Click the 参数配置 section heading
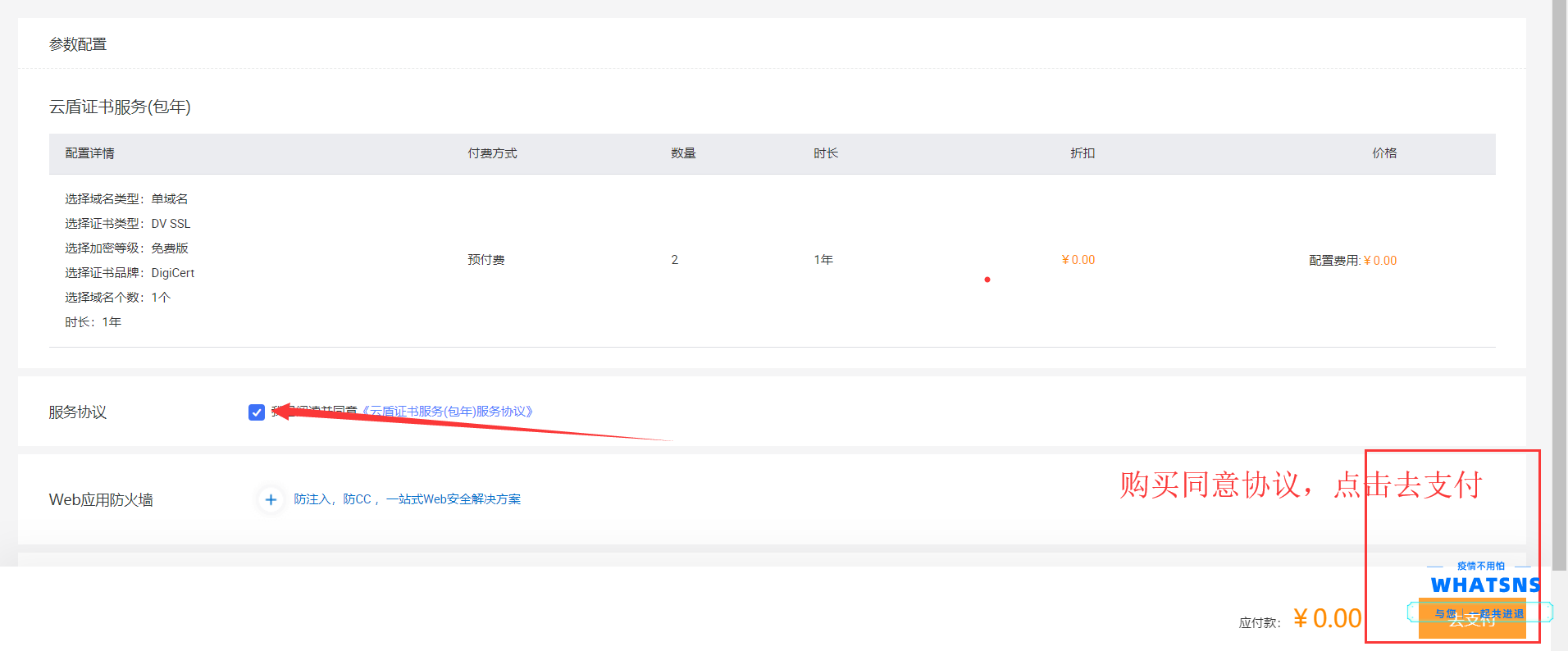Screen dimensions: 1568x651 [x=78, y=44]
